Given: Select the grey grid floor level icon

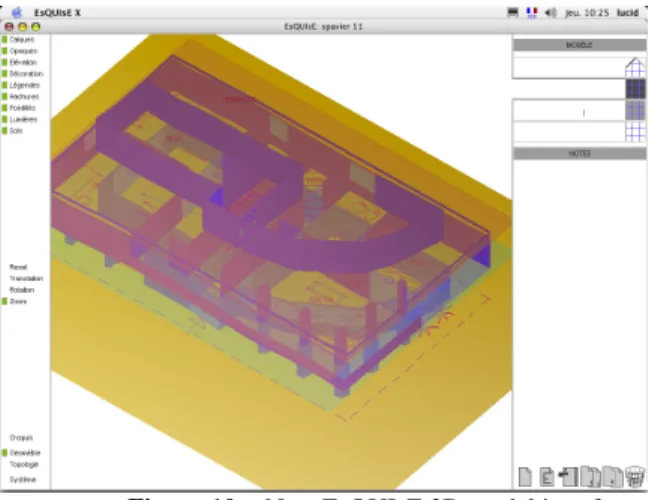Looking at the screenshot, I should pos(635,111).
